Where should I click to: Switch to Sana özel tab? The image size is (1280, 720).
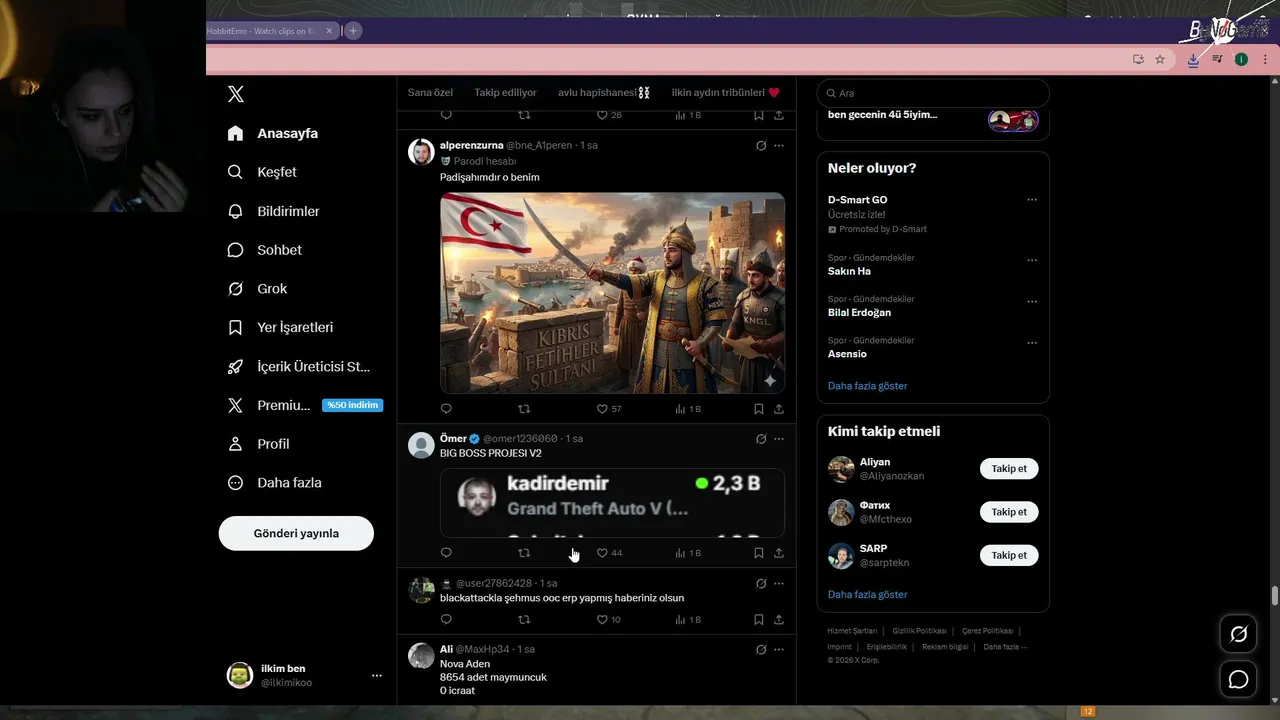point(430,92)
